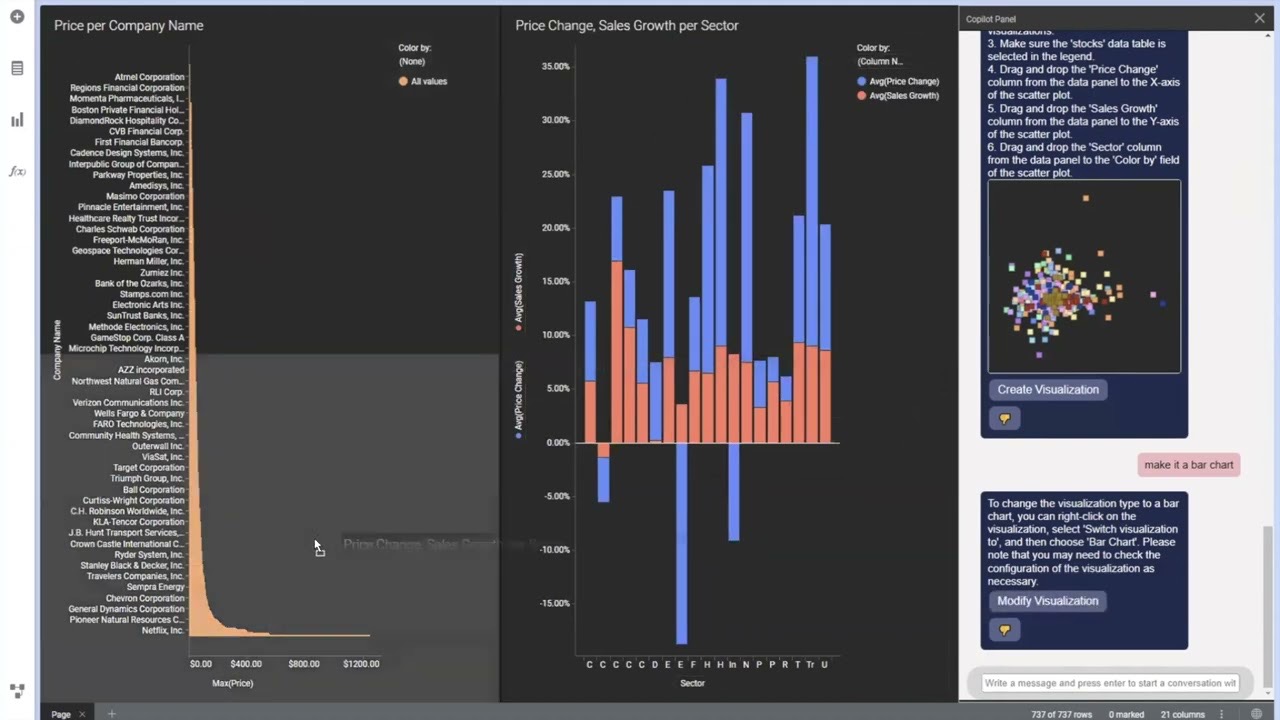The height and width of the screenshot is (720, 1280).
Task: Click the Create Visualization button
Action: tap(1048, 390)
